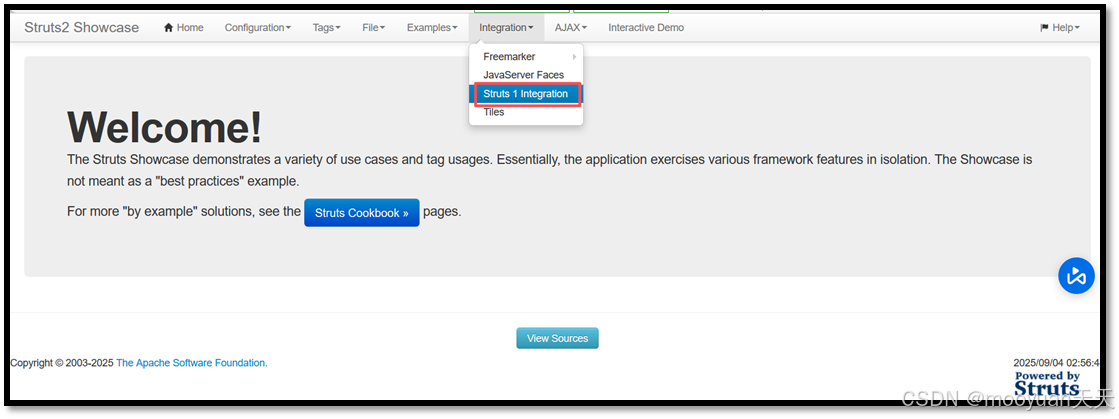Click the blue floating assistant icon
This screenshot has width=1119, height=419.
1076,276
